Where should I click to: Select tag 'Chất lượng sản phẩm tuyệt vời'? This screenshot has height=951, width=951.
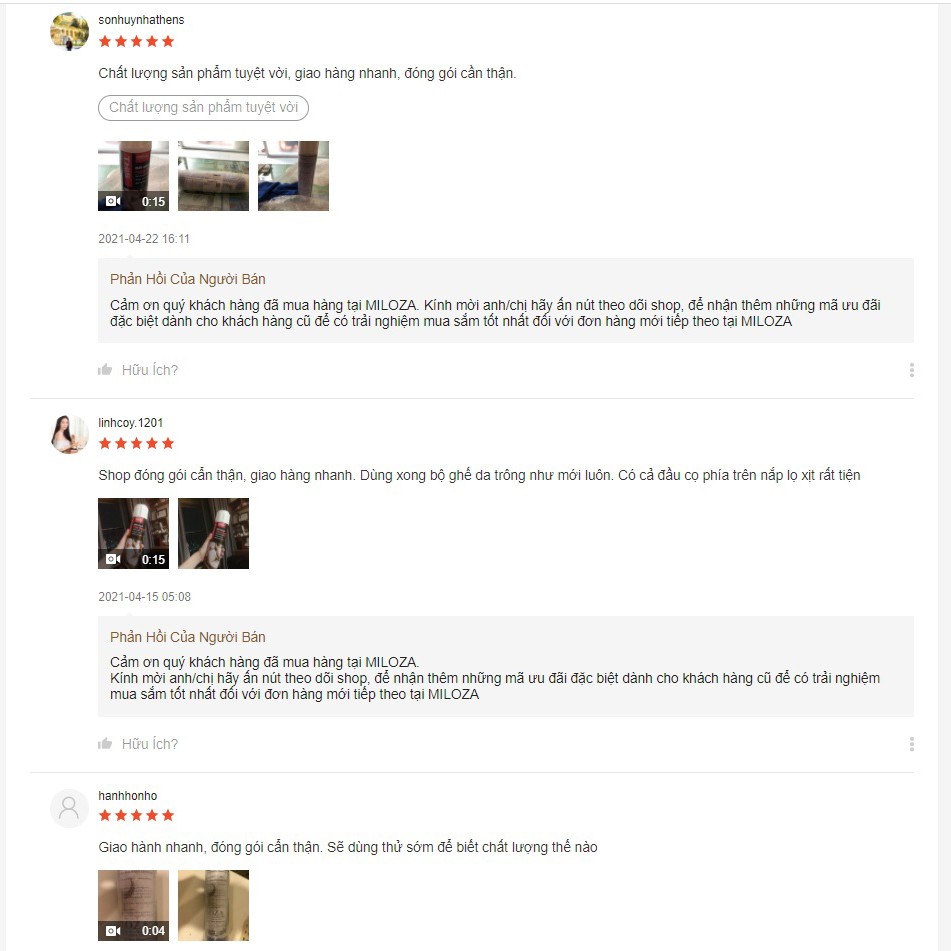tap(203, 107)
